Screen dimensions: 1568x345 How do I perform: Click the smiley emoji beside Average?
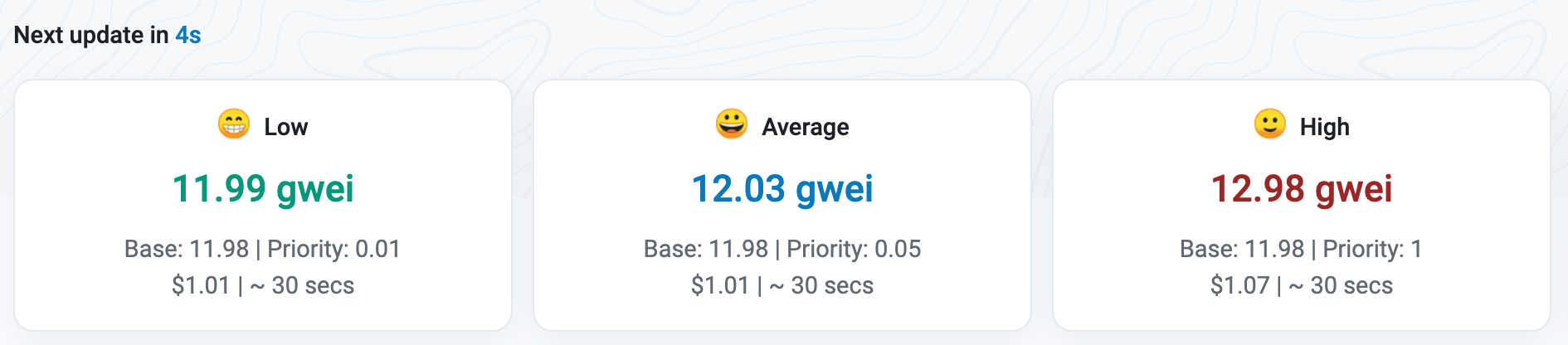pyautogui.click(x=732, y=124)
